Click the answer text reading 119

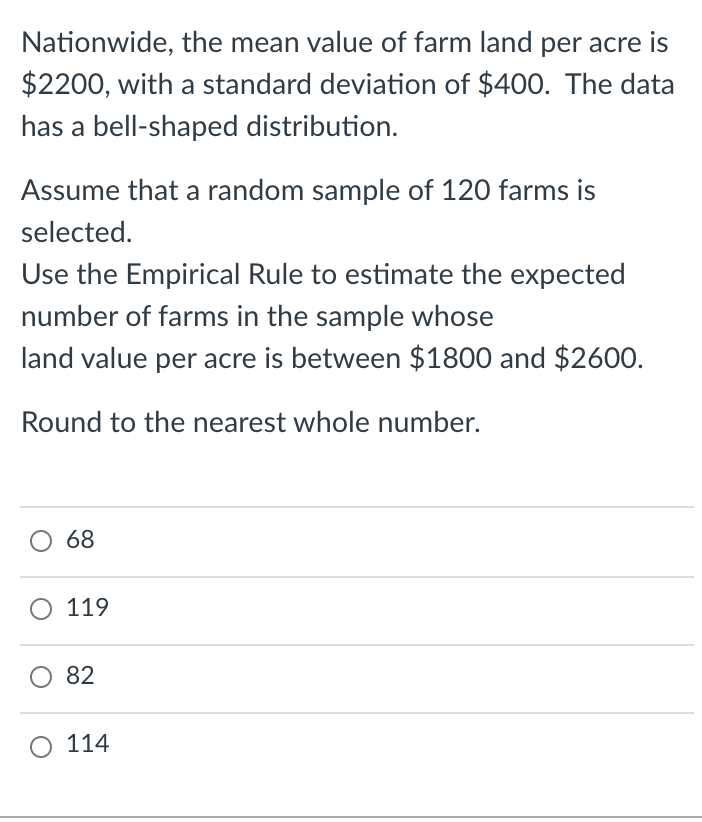tap(86, 608)
